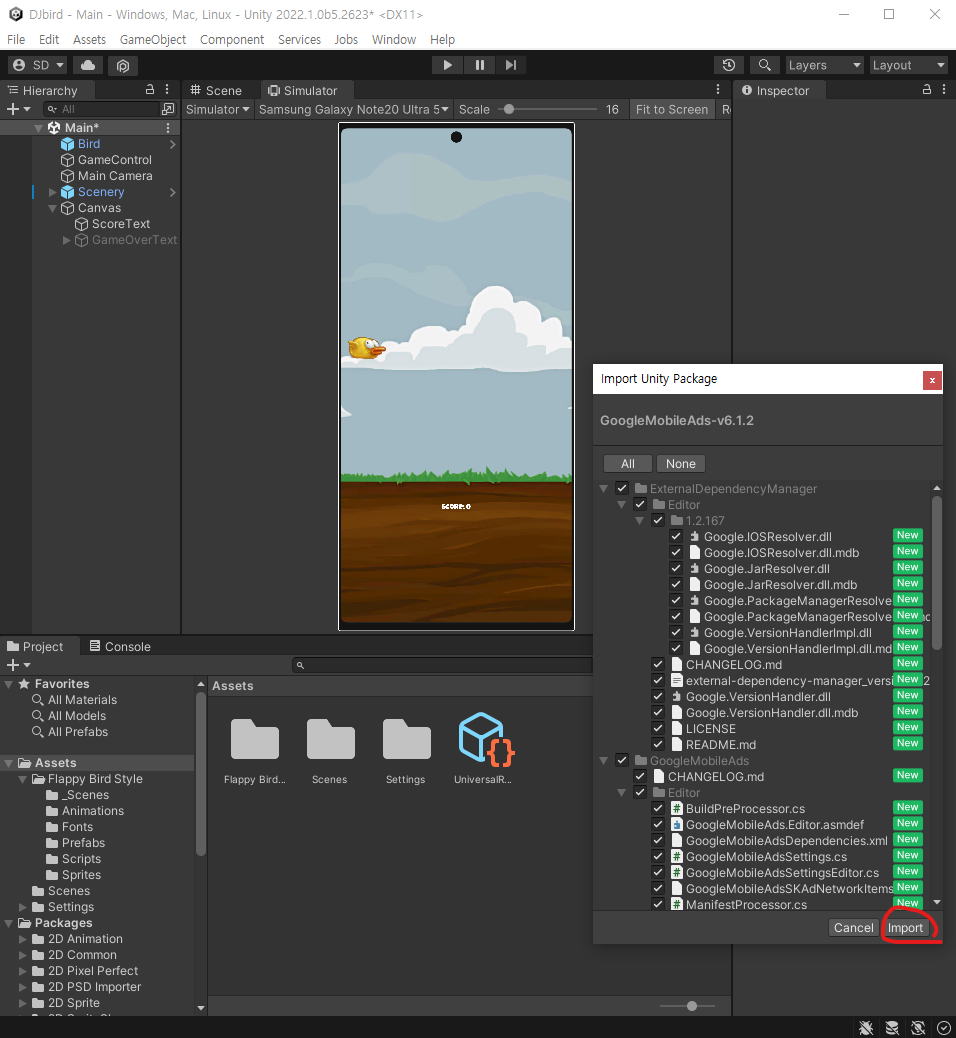Open the Layers dropdown
This screenshot has height=1038, width=956.
pyautogui.click(x=824, y=65)
